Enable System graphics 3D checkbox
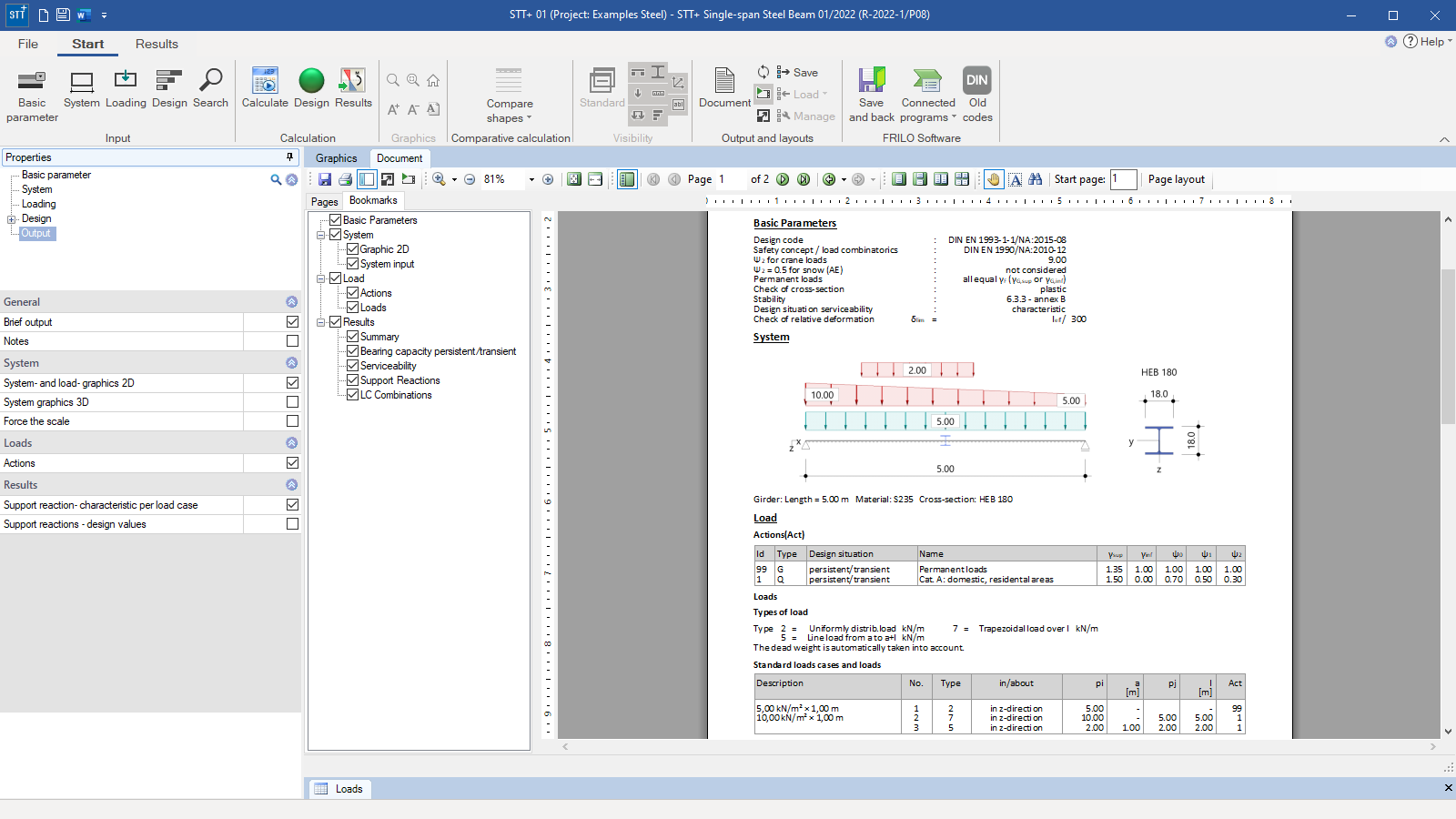 292,401
